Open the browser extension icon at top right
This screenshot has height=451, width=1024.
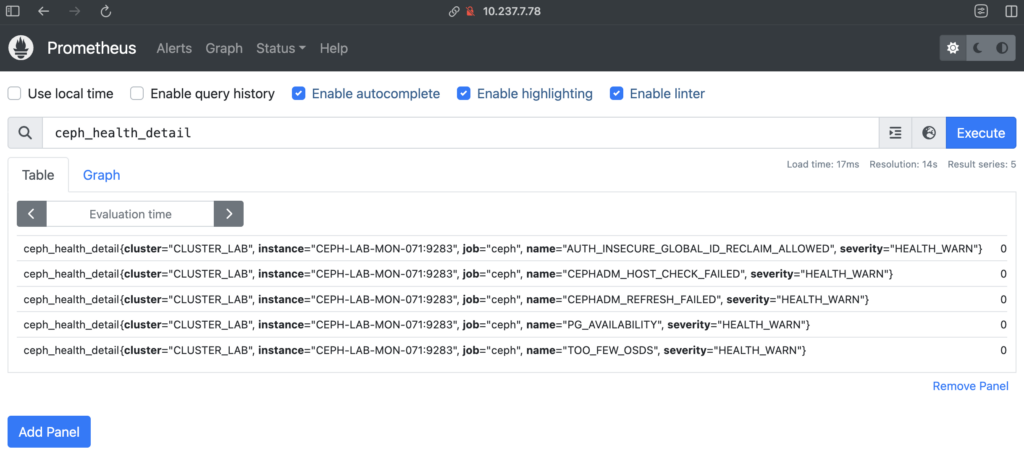pyautogui.click(x=981, y=11)
